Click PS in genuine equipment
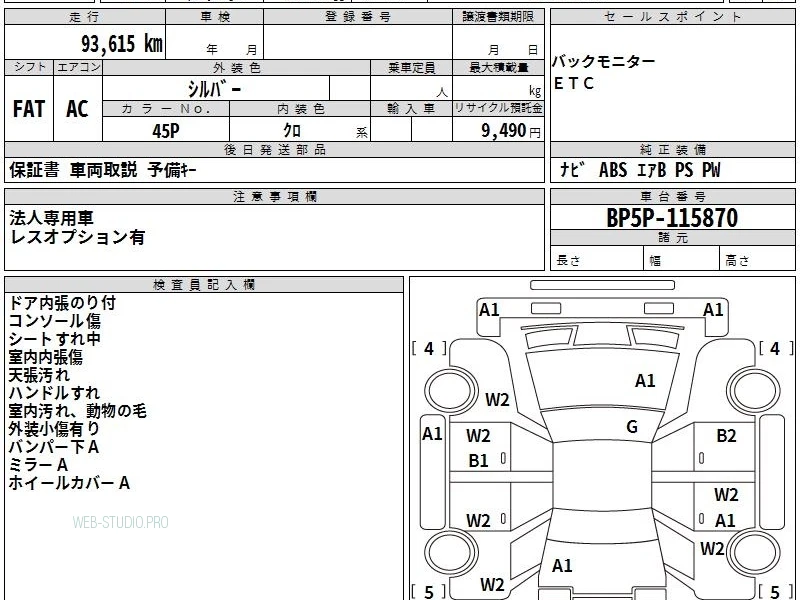 [x=684, y=169]
